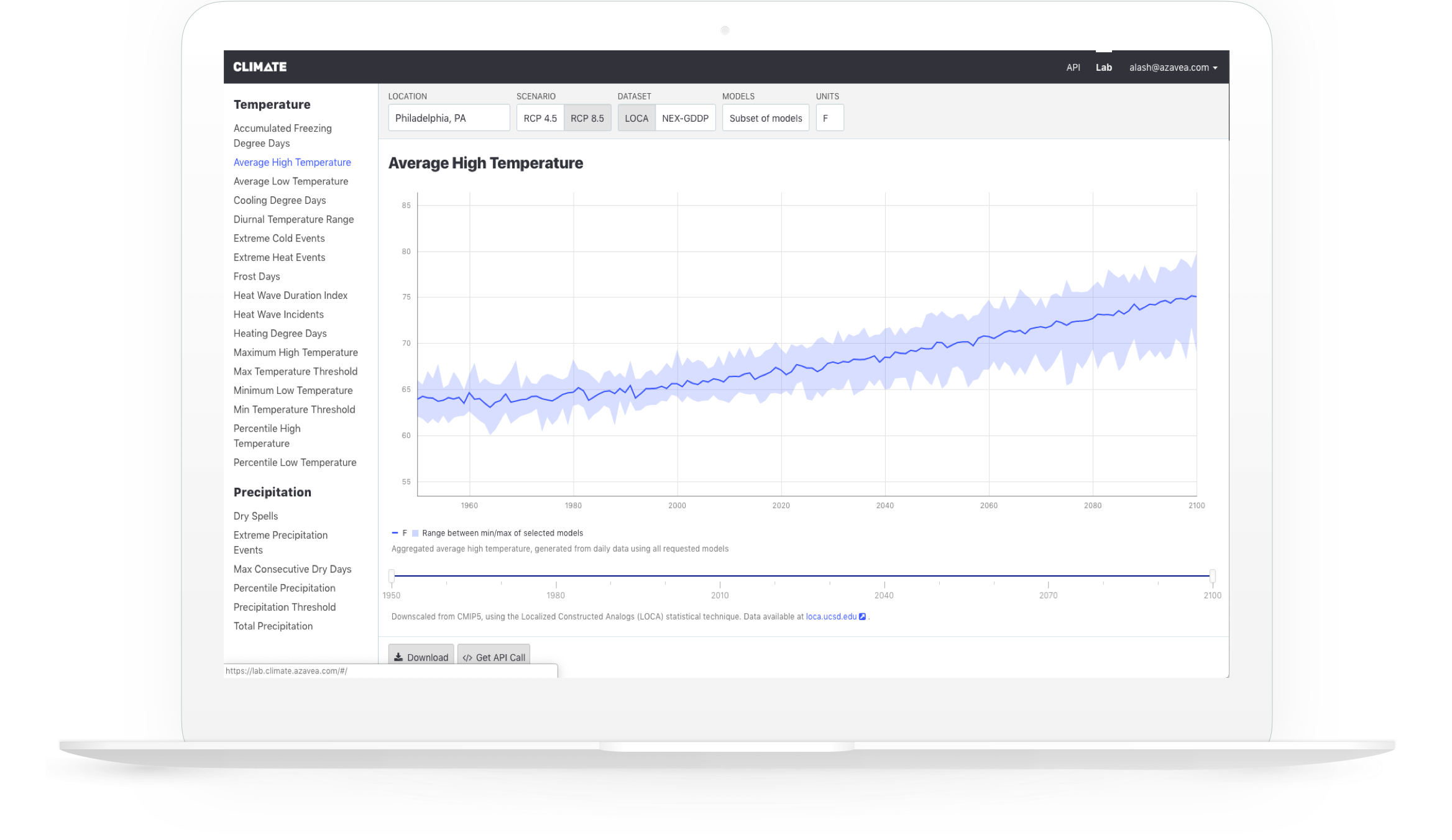Select Extreme Heat Events indicator

coord(279,257)
